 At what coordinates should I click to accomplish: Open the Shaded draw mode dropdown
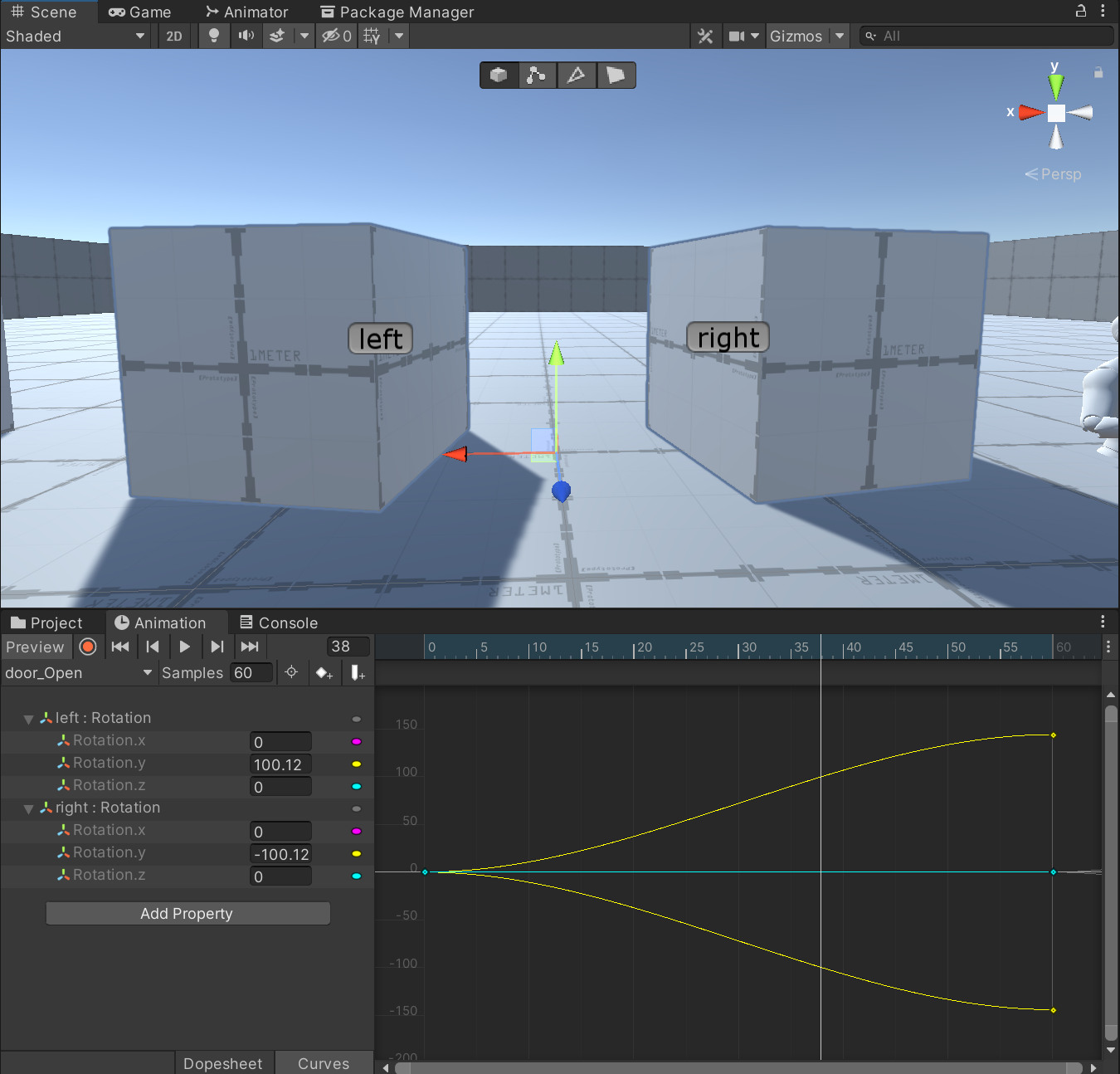[75, 36]
